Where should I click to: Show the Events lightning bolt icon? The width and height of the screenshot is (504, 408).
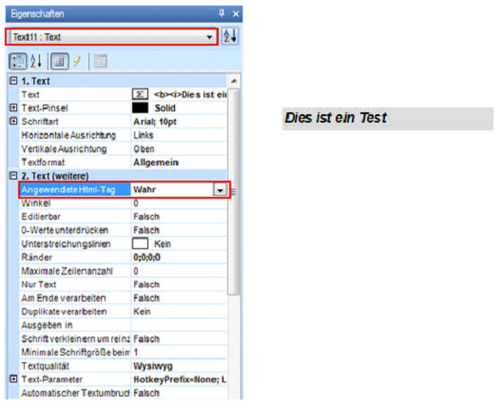pos(77,61)
